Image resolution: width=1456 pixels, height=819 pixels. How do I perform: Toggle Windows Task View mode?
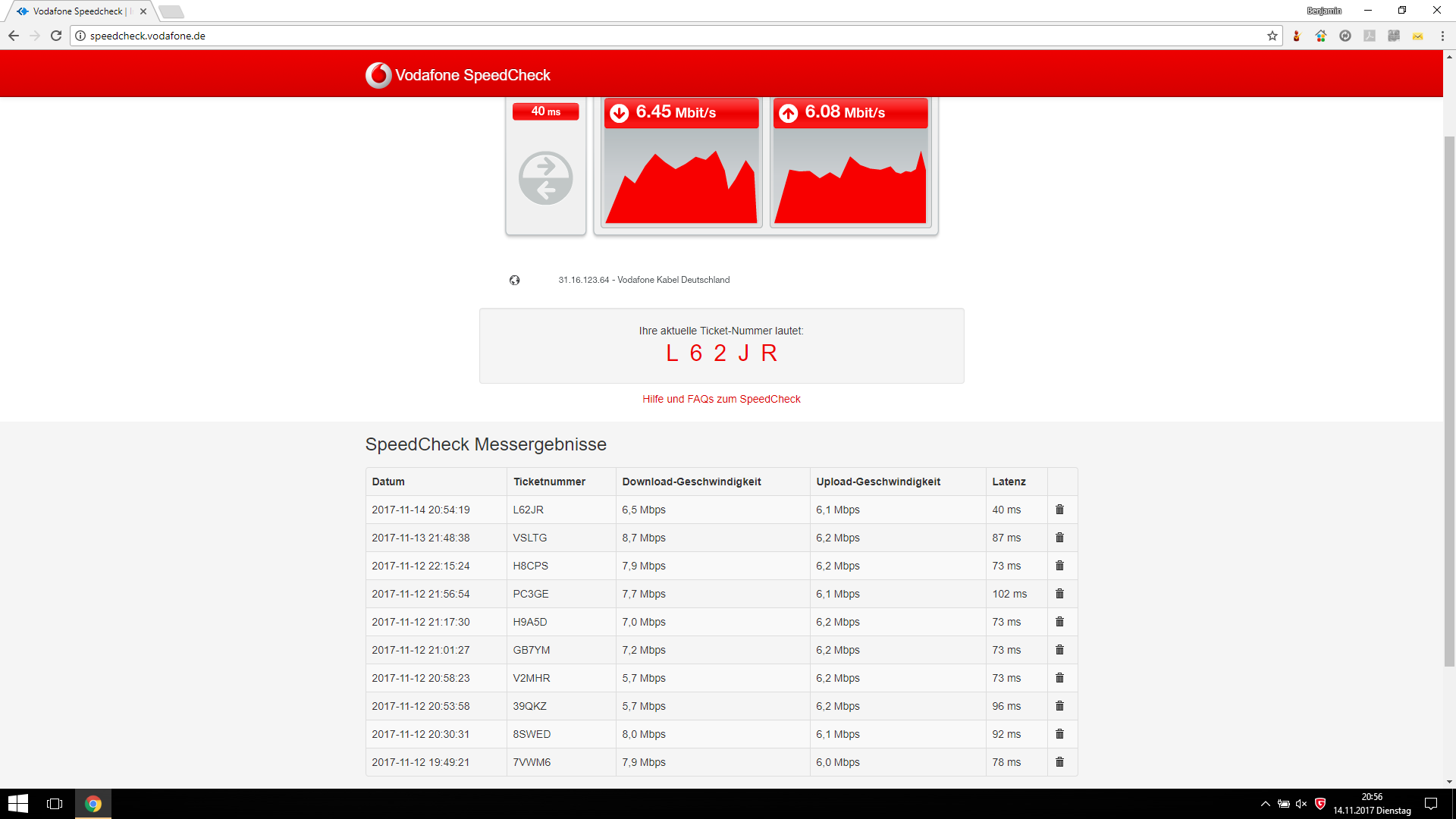[54, 803]
